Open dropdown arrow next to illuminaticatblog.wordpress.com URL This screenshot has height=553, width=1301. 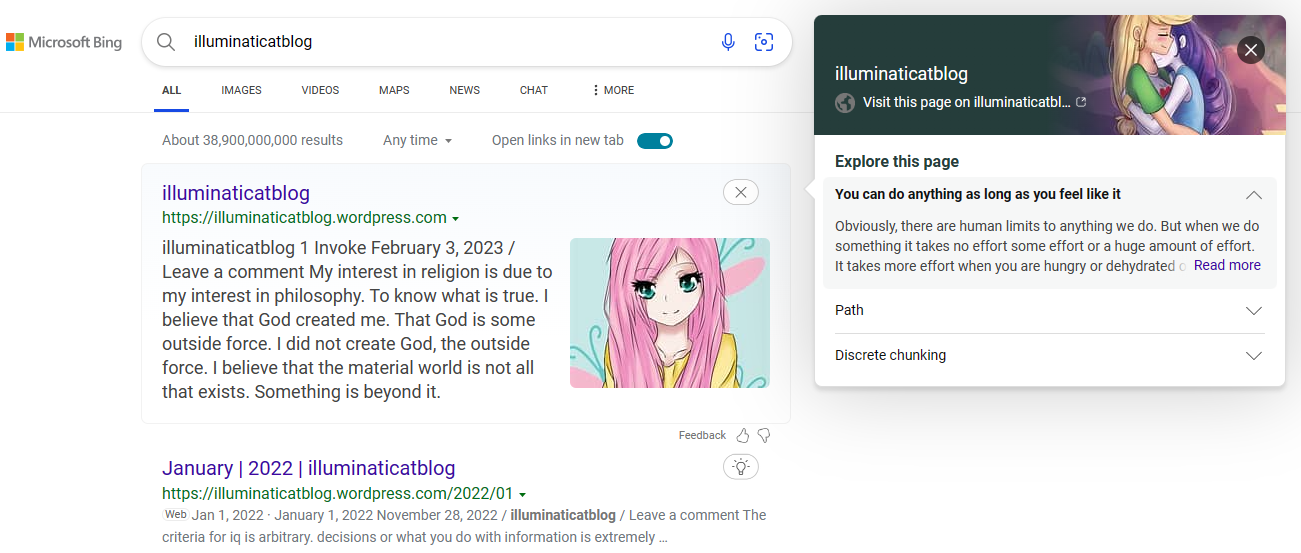click(x=456, y=219)
